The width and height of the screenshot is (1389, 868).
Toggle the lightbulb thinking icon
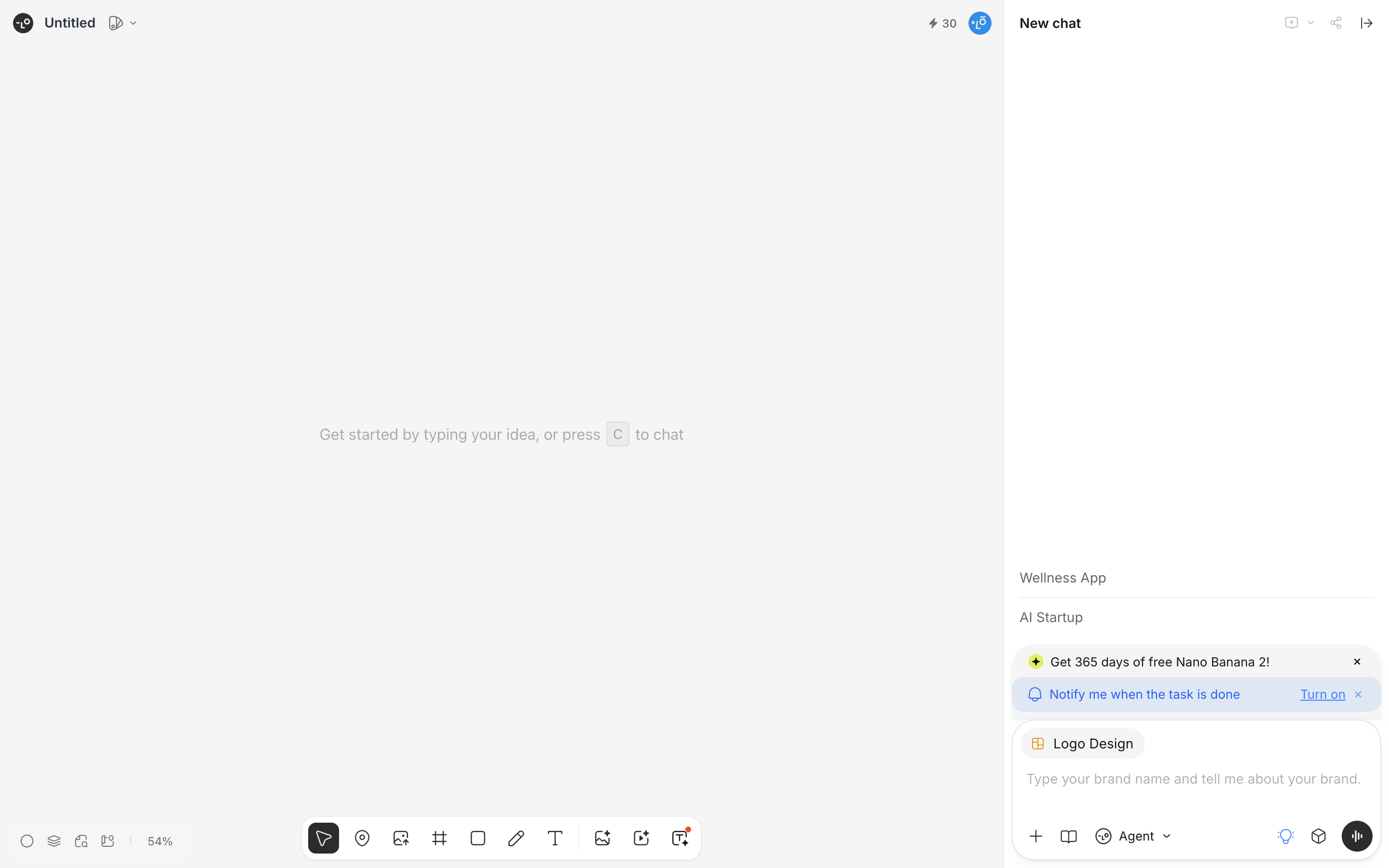coord(1286,837)
